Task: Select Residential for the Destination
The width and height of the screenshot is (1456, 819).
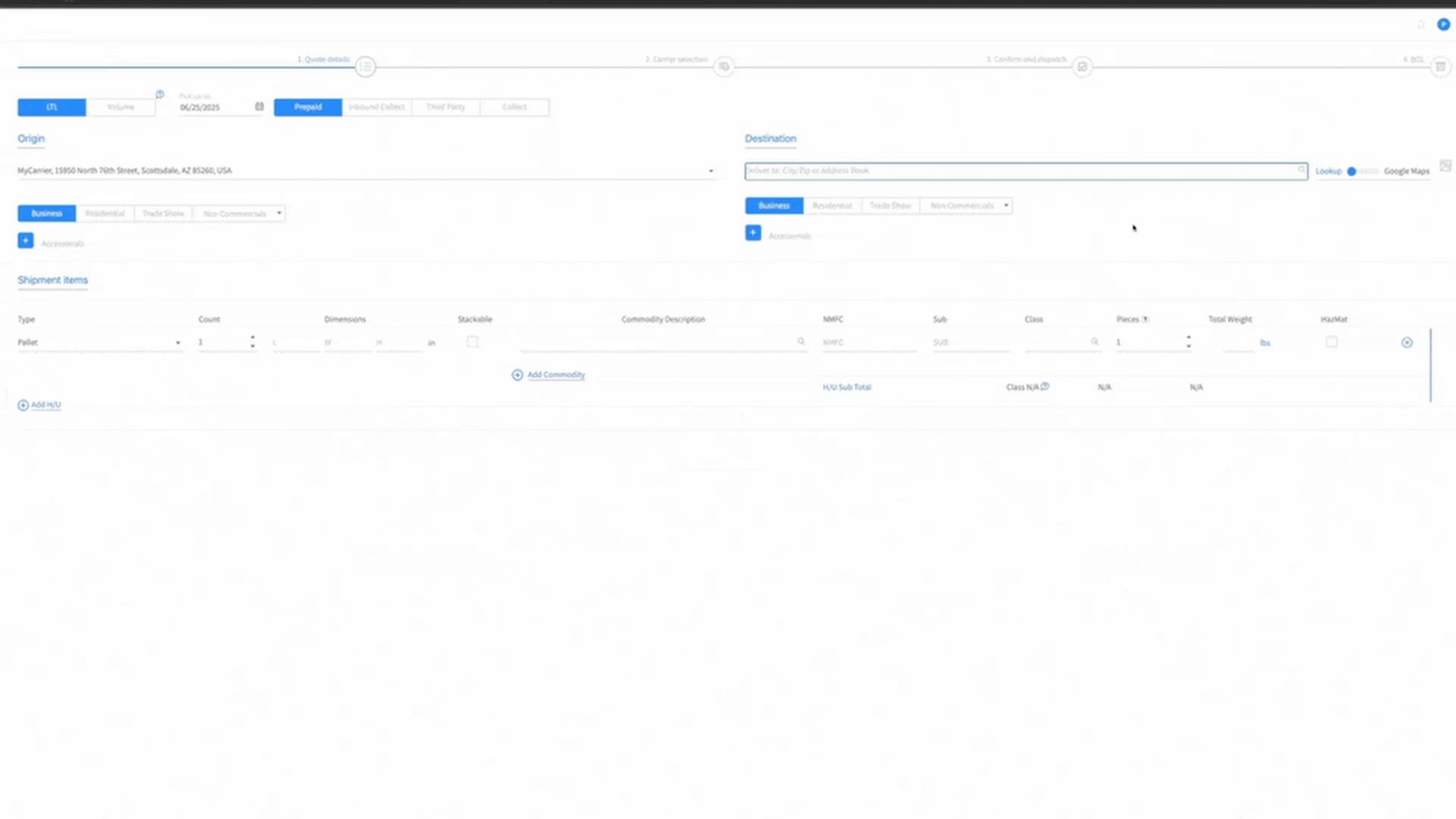Action: (x=833, y=206)
